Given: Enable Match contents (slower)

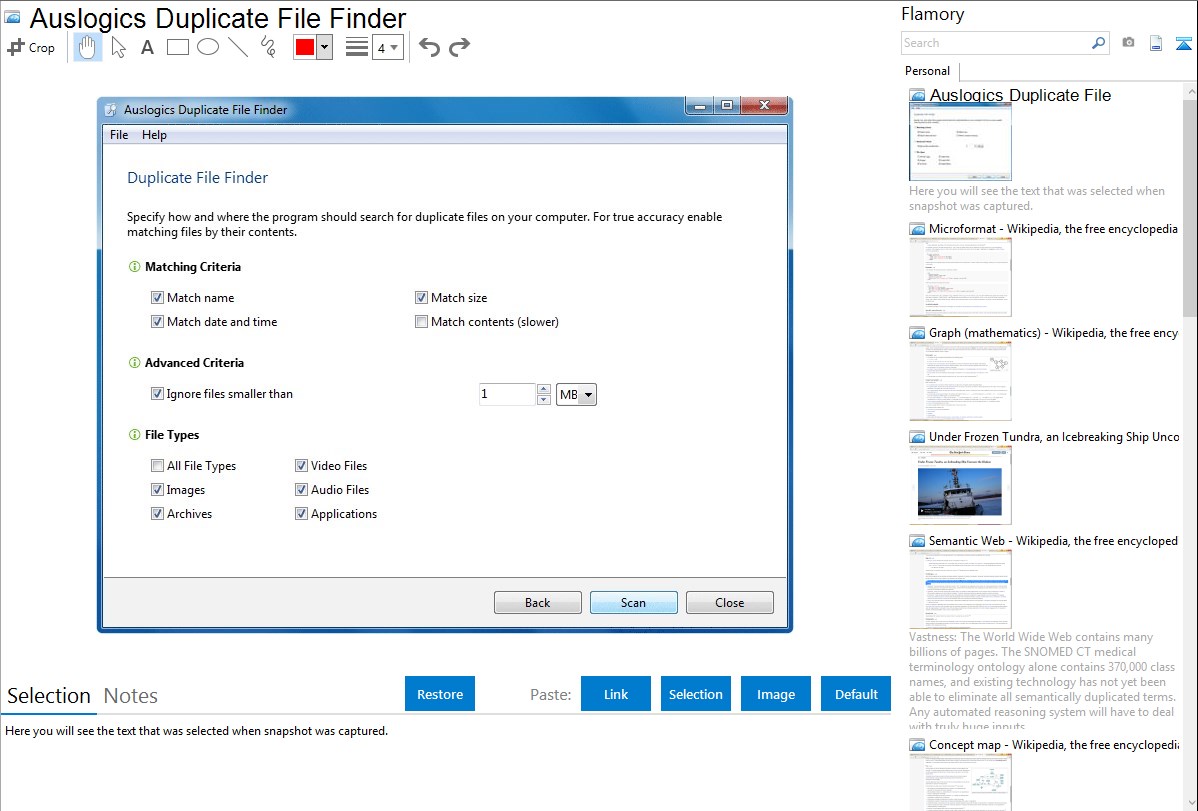Looking at the screenshot, I should pyautogui.click(x=421, y=322).
